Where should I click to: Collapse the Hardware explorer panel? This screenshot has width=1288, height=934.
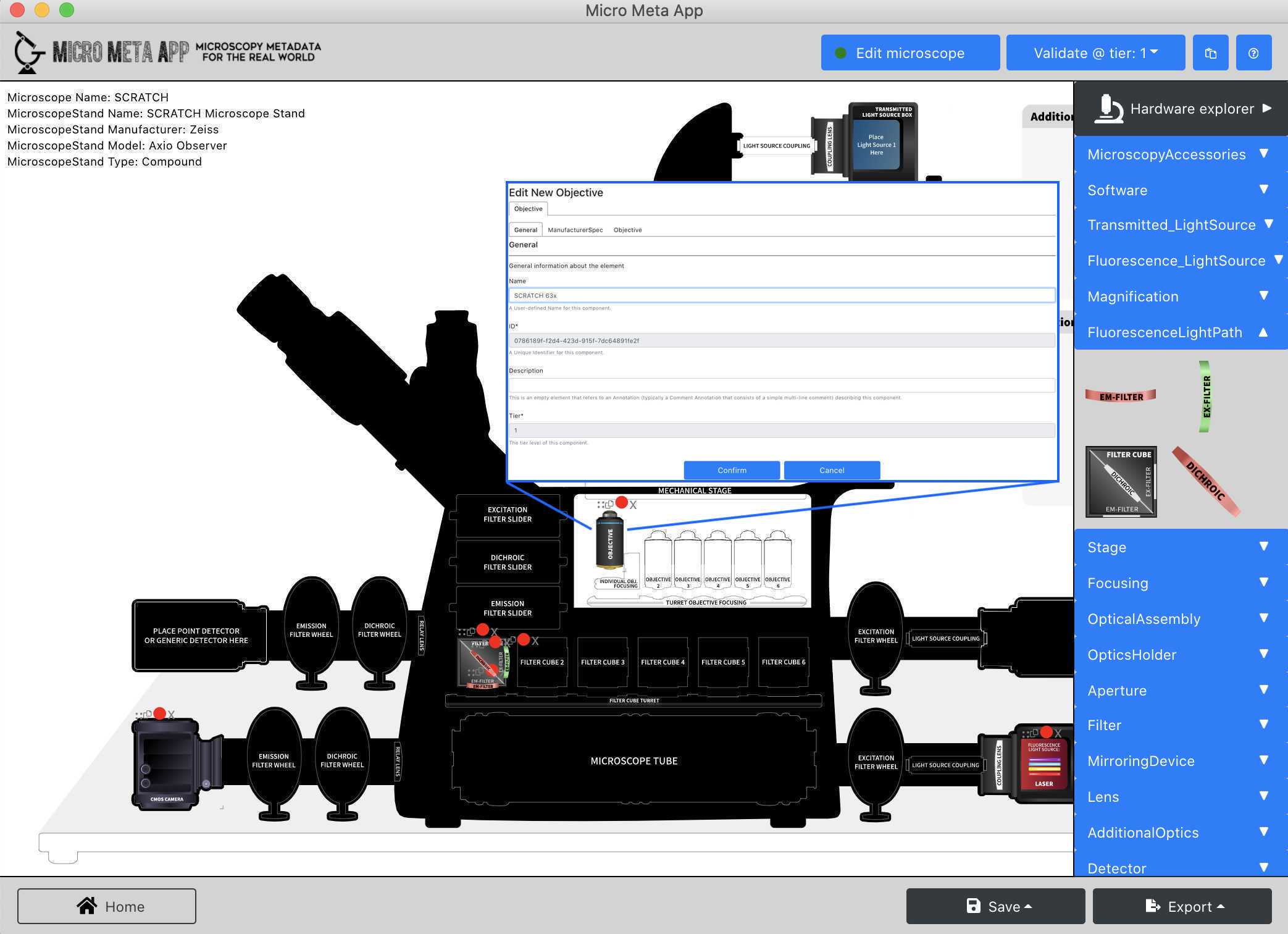point(1181,109)
